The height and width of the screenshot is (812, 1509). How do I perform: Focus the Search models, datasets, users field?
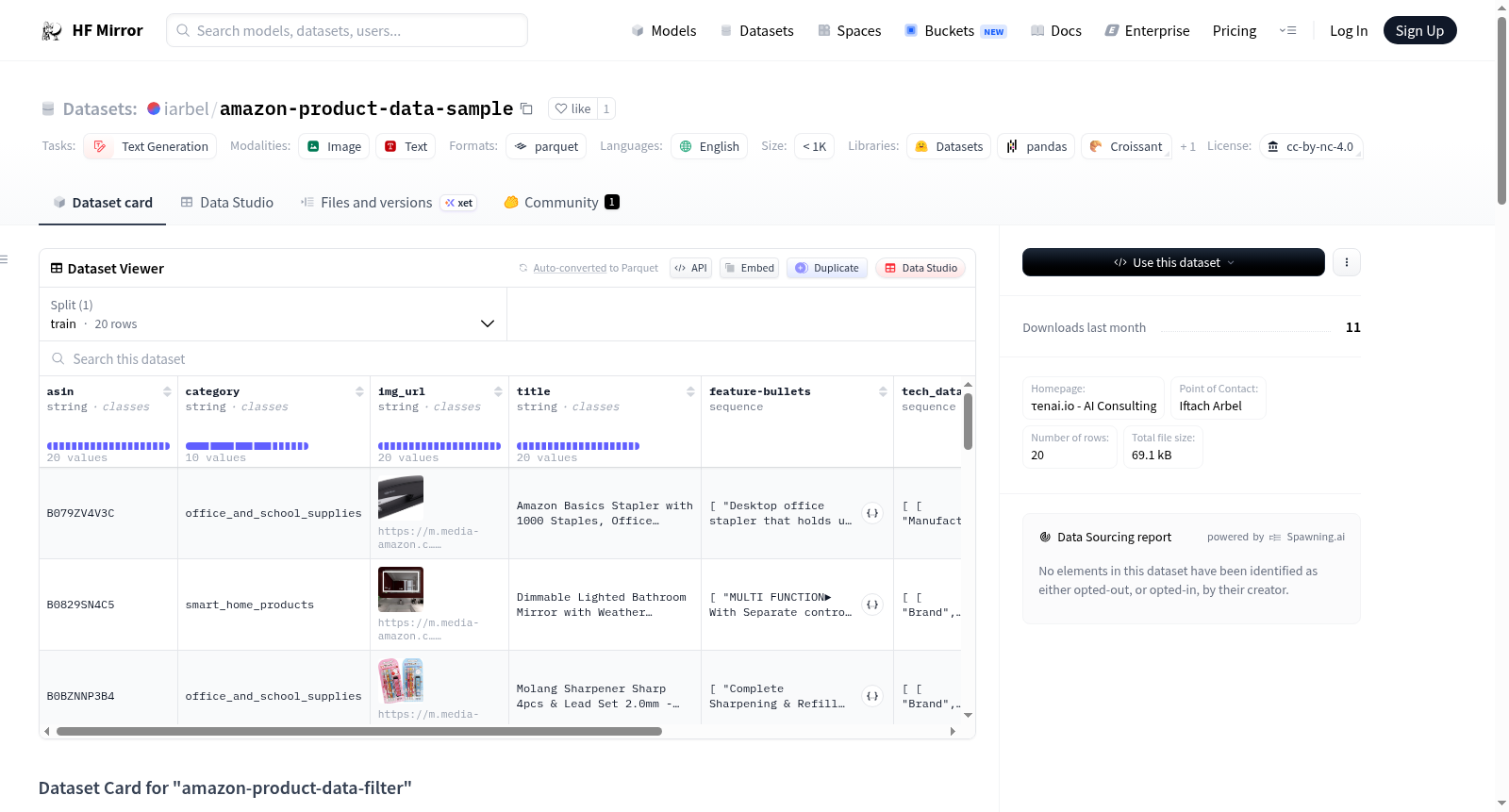(347, 30)
